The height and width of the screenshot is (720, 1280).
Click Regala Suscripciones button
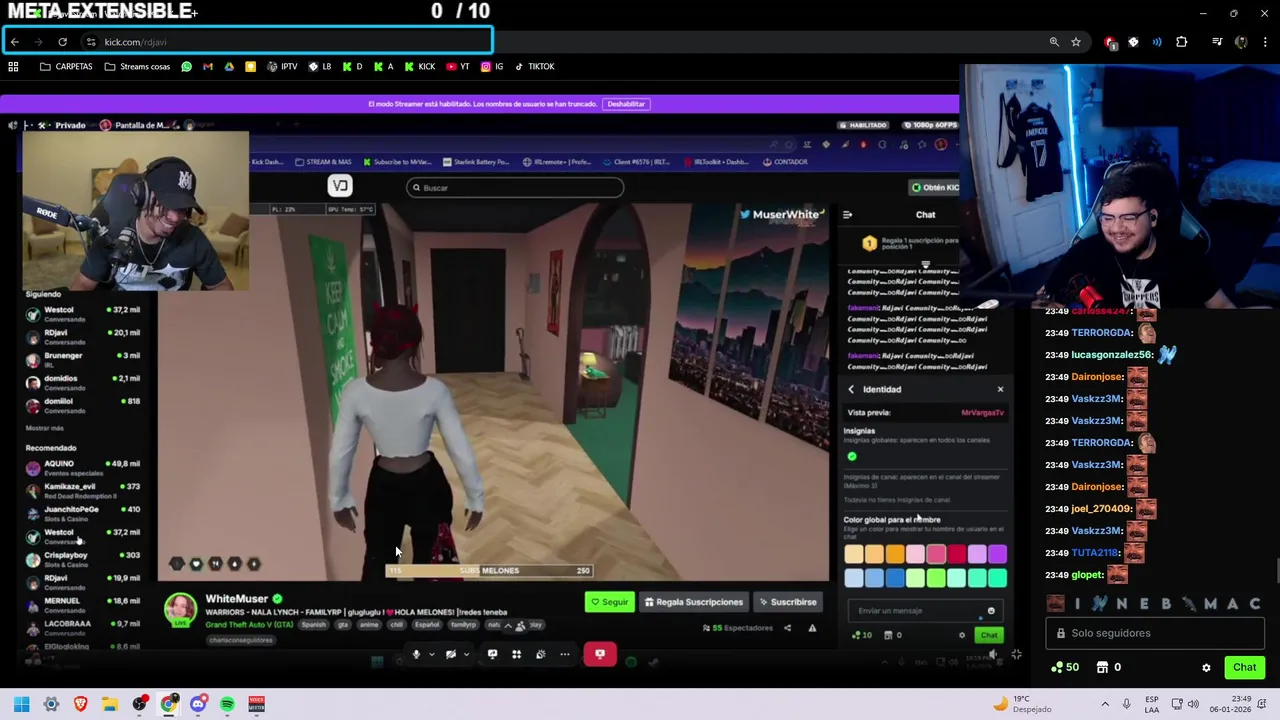tap(694, 602)
